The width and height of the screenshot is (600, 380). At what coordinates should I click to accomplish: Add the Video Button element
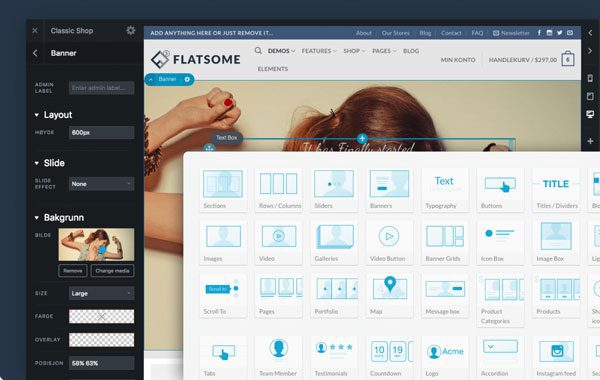coord(390,242)
